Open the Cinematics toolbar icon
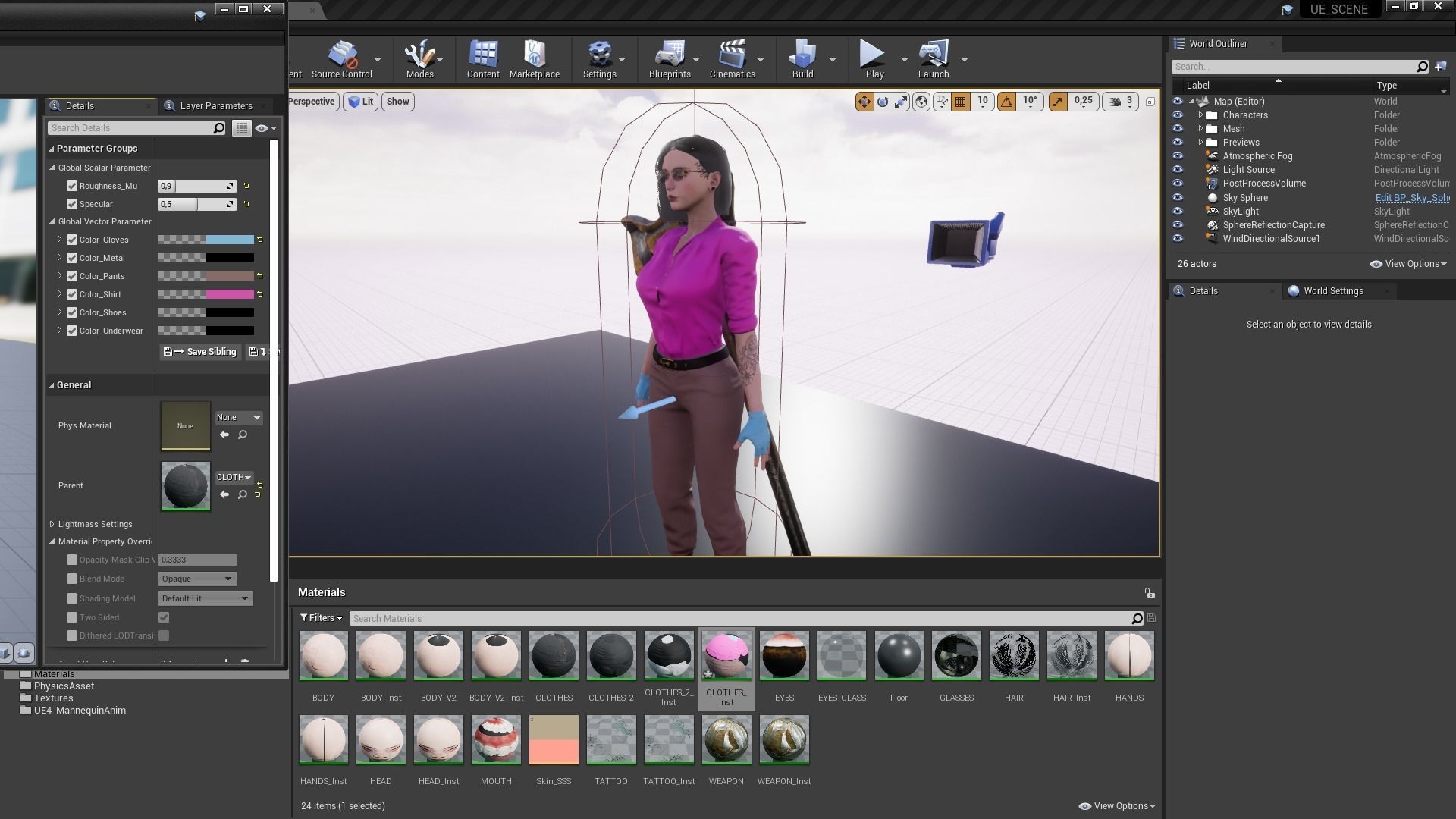The image size is (1456, 819). tap(732, 60)
